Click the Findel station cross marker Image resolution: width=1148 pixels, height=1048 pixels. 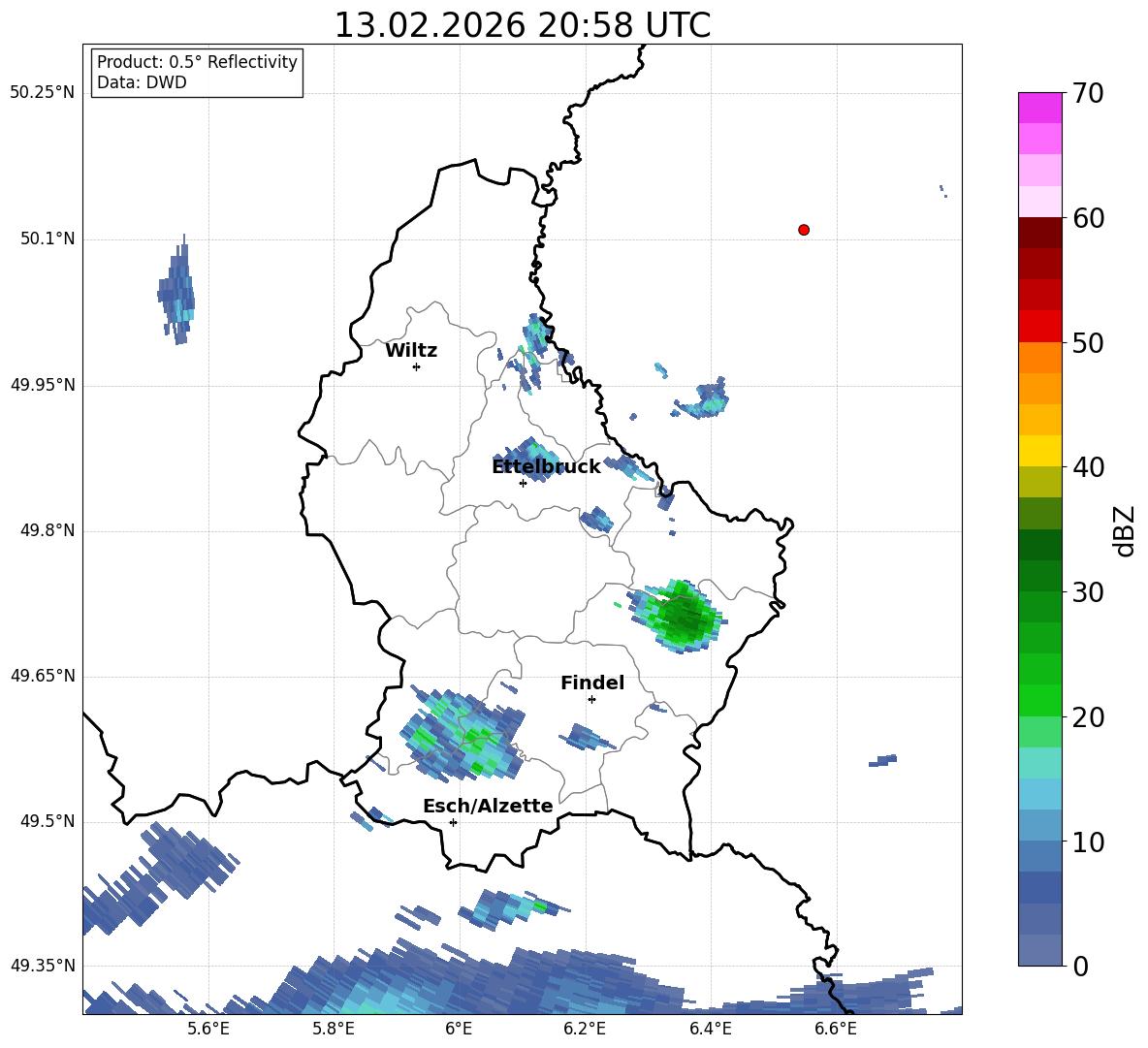pyautogui.click(x=591, y=700)
